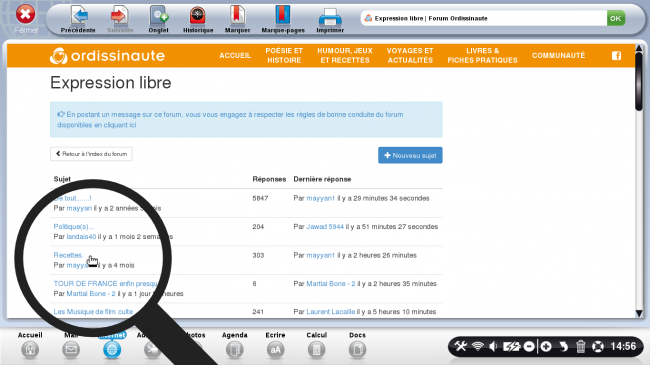This screenshot has width=650, height=365.
Task: Click the Dernière réponse column header
Action: click(322, 179)
